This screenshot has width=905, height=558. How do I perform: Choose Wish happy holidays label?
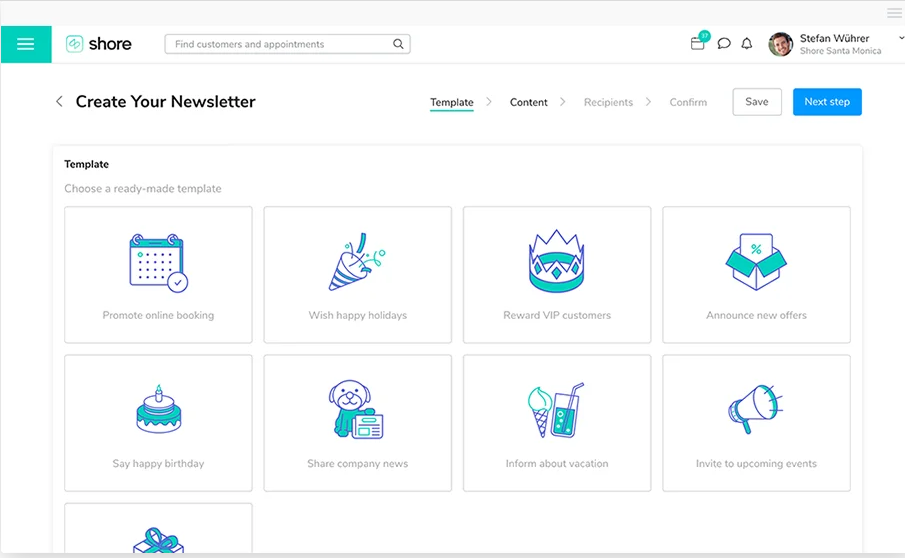click(x=358, y=315)
